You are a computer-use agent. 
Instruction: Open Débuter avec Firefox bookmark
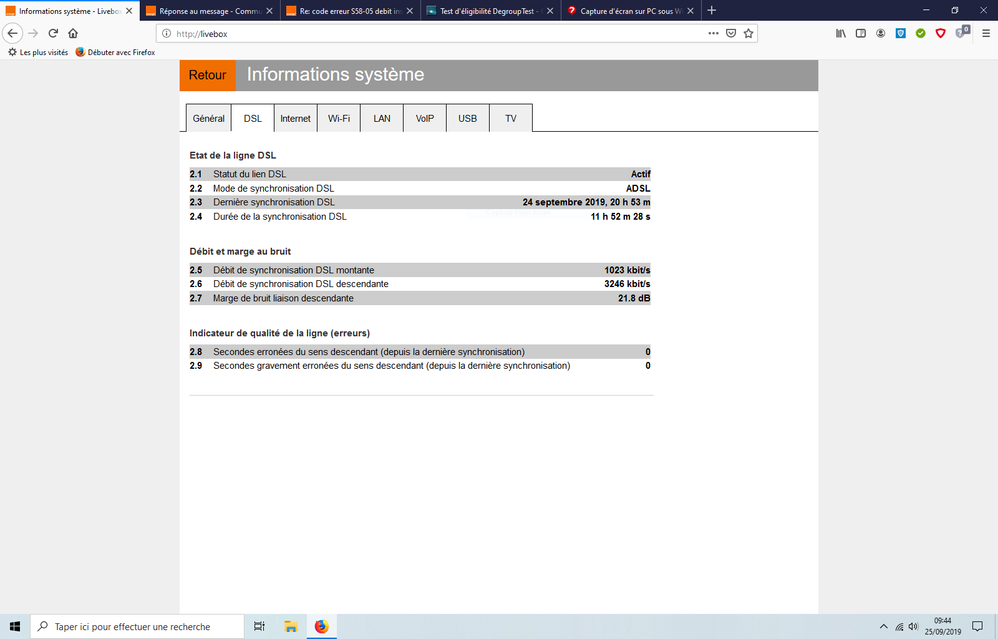115,52
